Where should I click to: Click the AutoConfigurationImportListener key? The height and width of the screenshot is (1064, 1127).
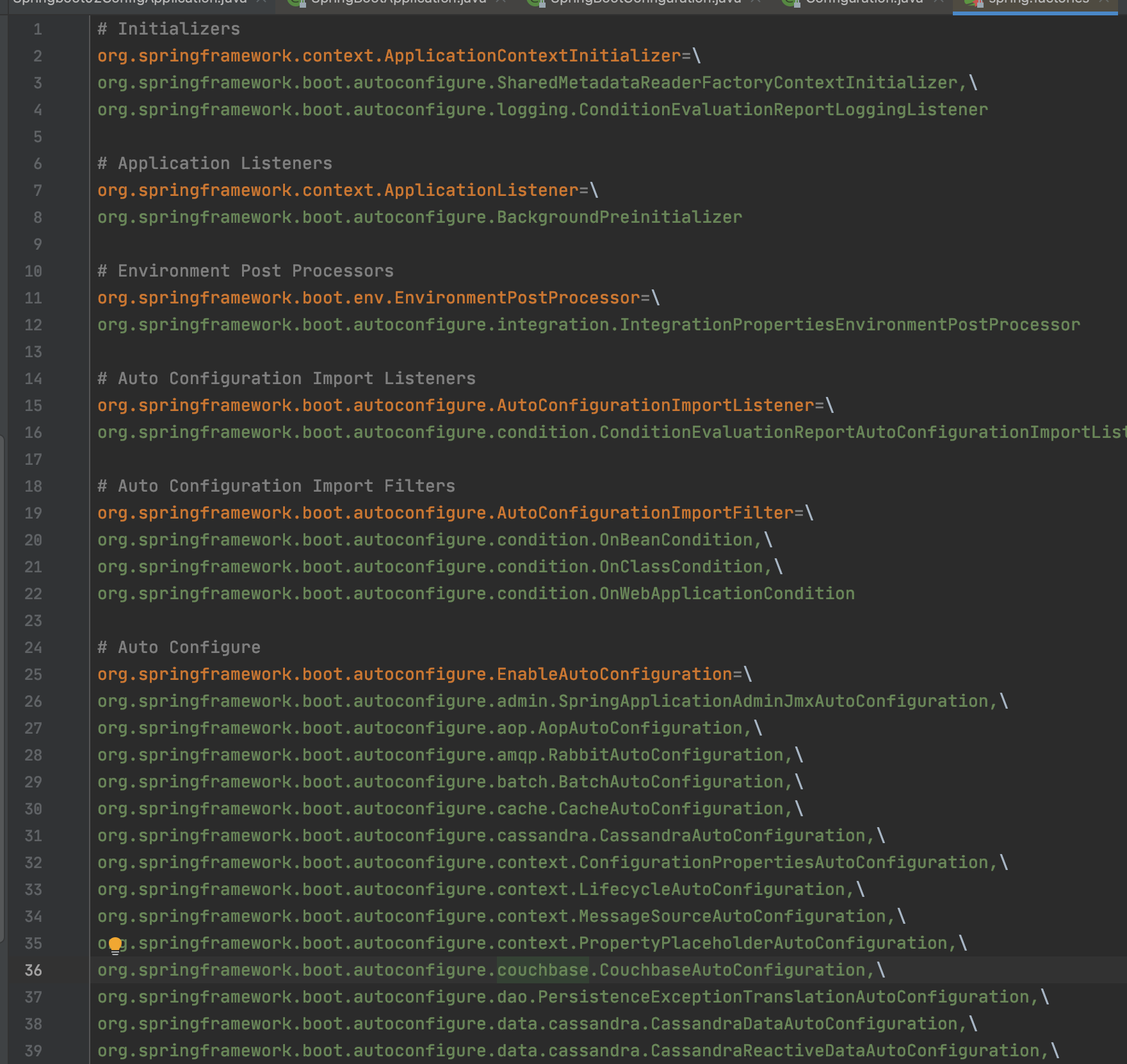456,405
